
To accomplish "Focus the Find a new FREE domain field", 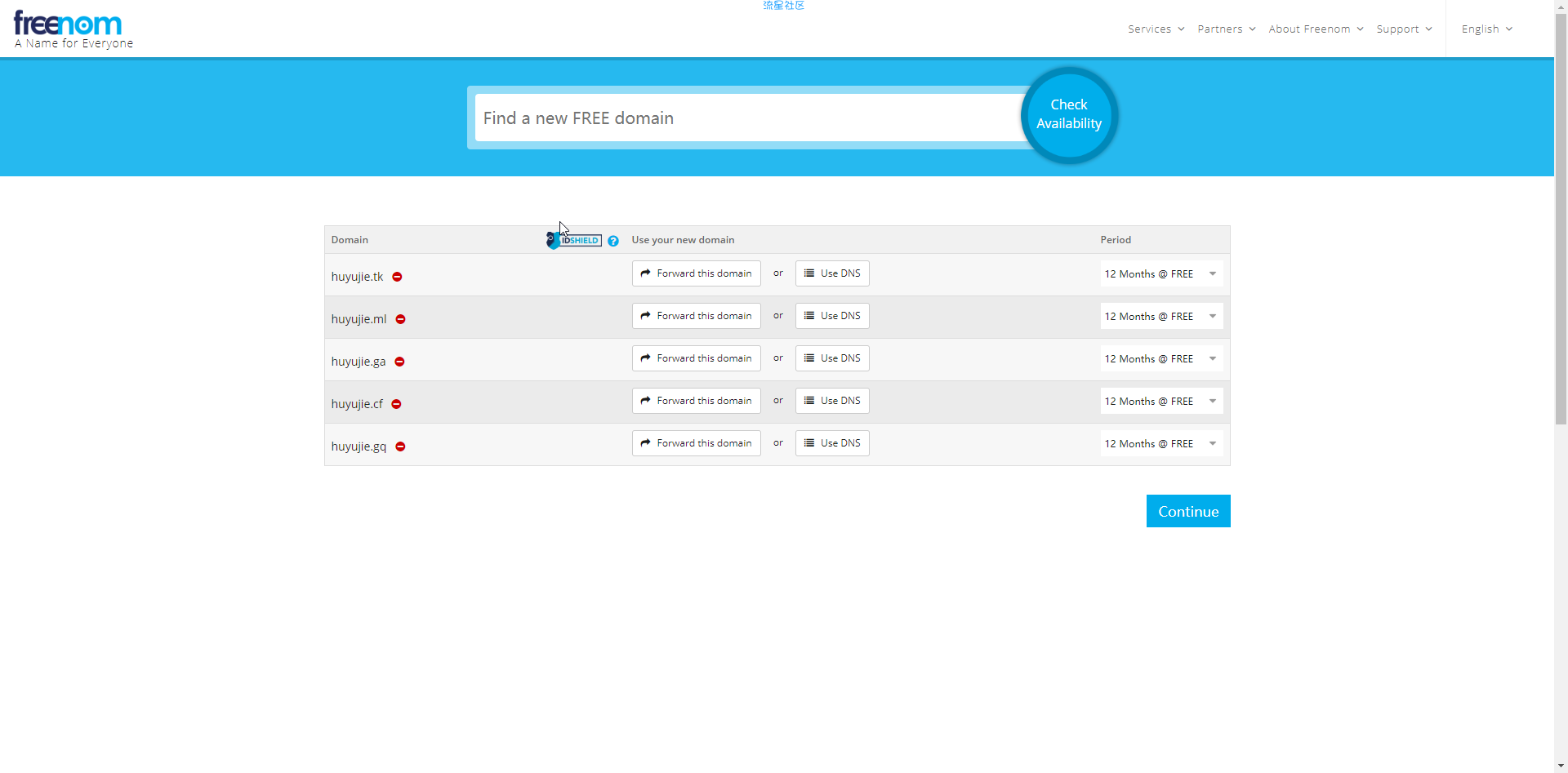I will (x=749, y=118).
